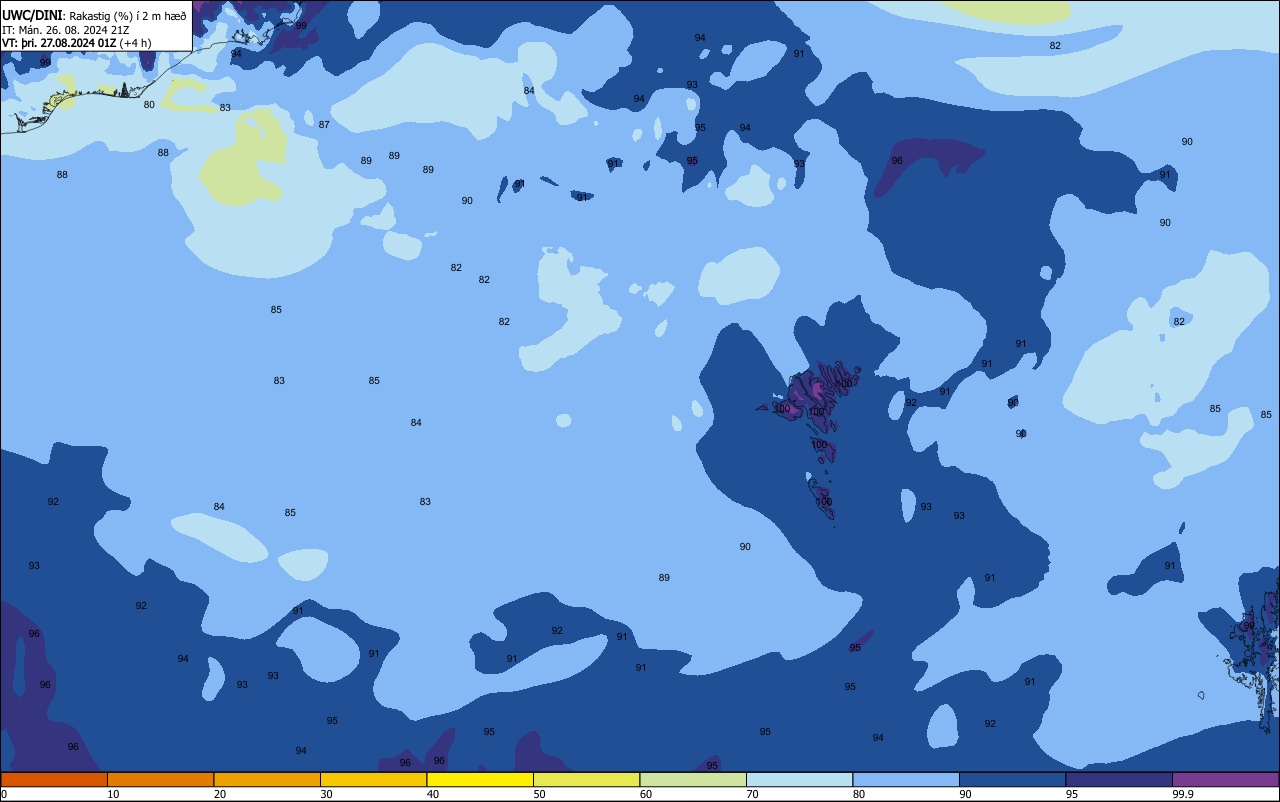Select the 80–90 light blue legend swatch

906,779
